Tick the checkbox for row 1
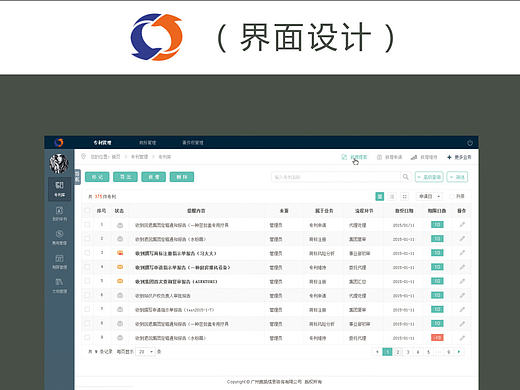 [x=87, y=225]
